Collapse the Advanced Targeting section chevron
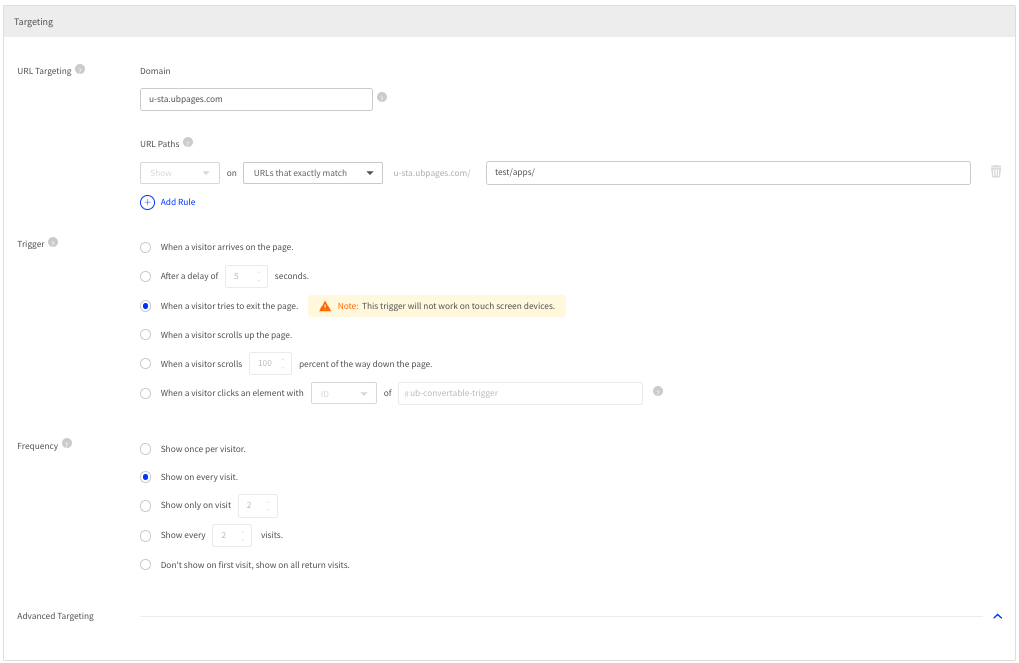The width and height of the screenshot is (1019, 663). [x=996, y=616]
